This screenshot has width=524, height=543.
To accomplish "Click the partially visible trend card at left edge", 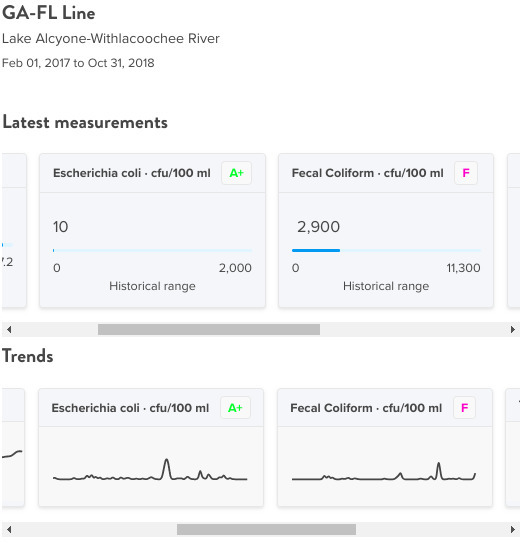I will click(12, 447).
